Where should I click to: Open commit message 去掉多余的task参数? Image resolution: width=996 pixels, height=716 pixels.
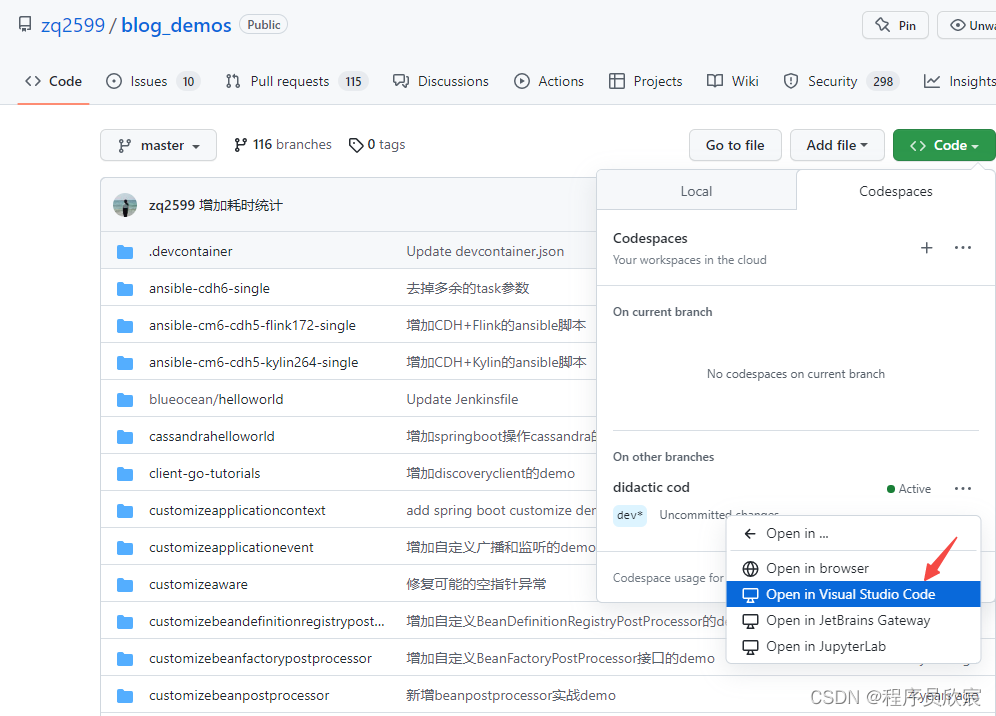point(468,288)
